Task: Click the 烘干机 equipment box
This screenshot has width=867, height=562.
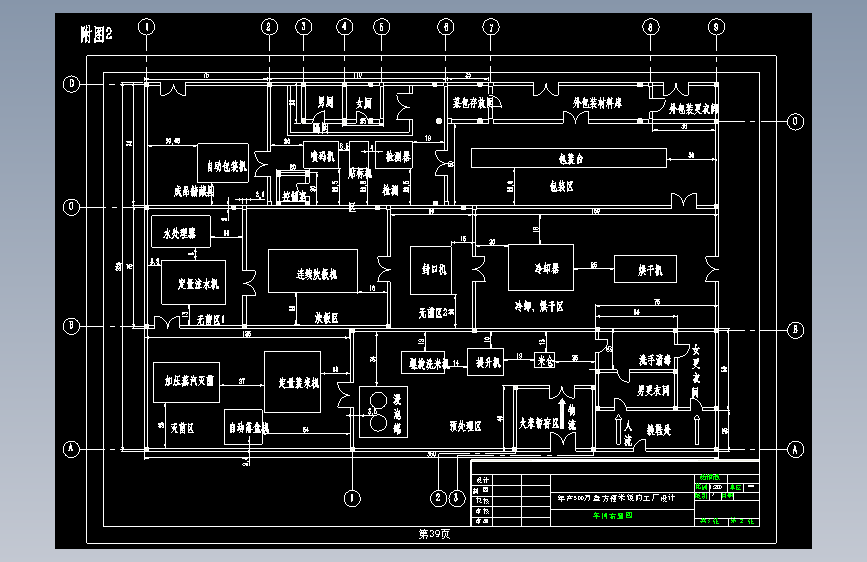Action: click(x=645, y=269)
